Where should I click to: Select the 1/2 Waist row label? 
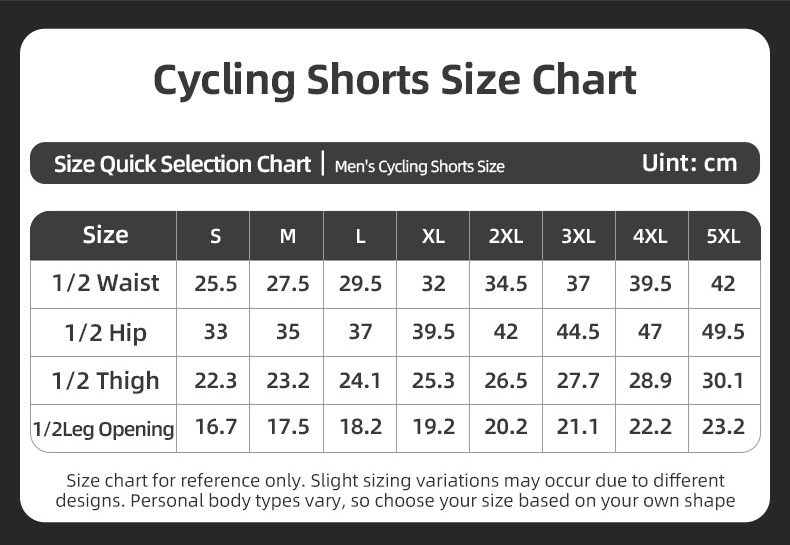point(105,283)
